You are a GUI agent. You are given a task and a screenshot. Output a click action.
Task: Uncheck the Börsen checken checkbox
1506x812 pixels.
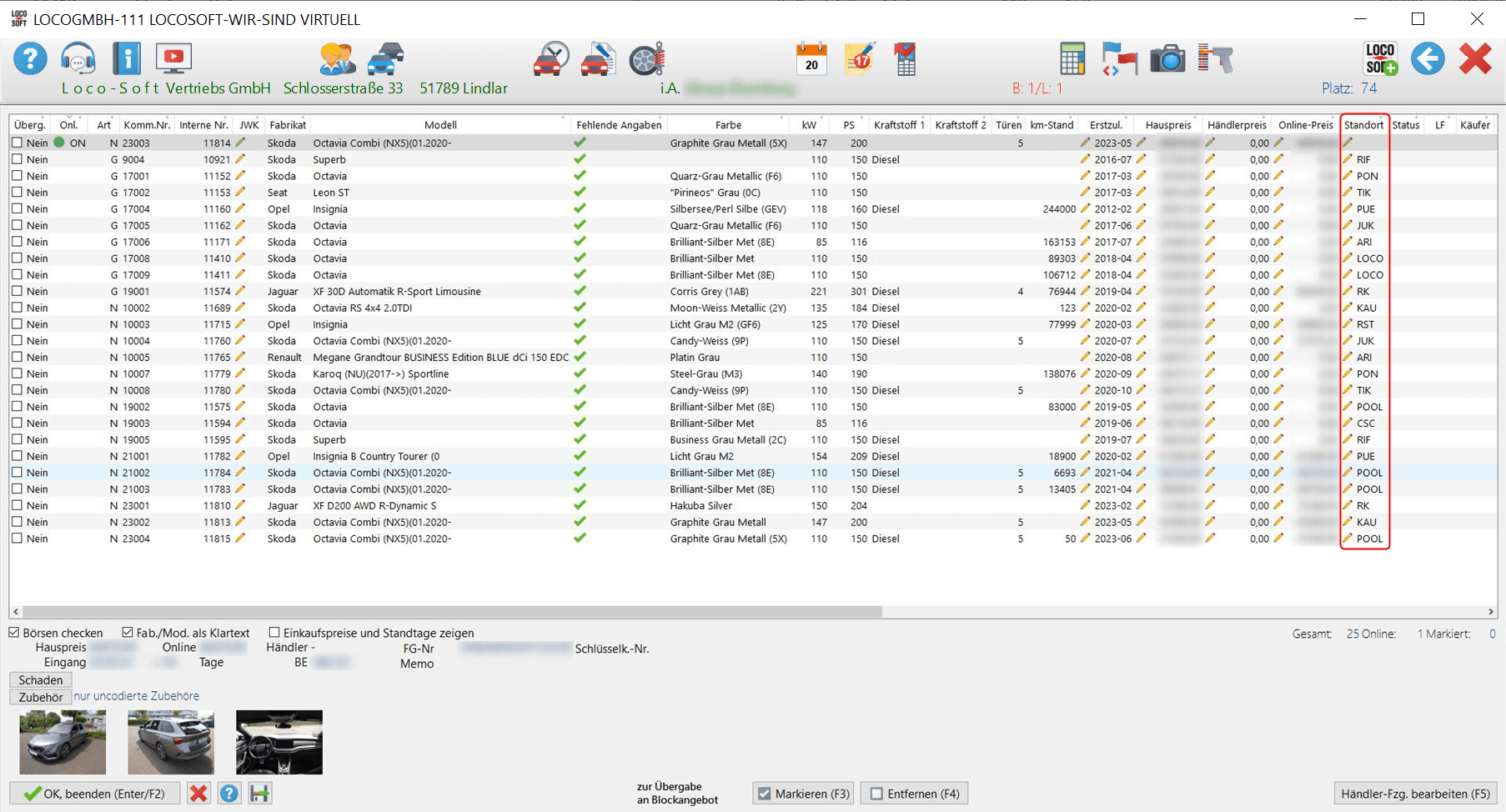tap(14, 633)
